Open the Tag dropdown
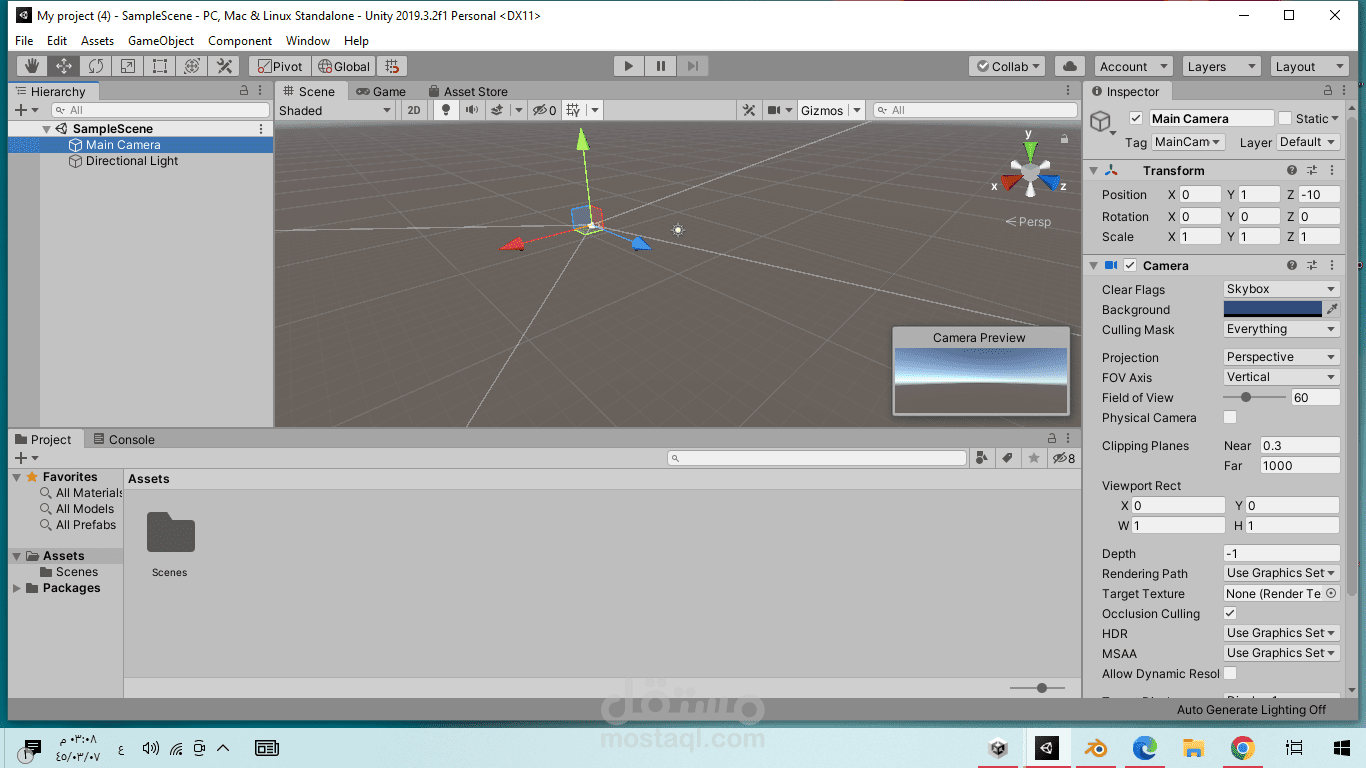 click(x=1188, y=142)
